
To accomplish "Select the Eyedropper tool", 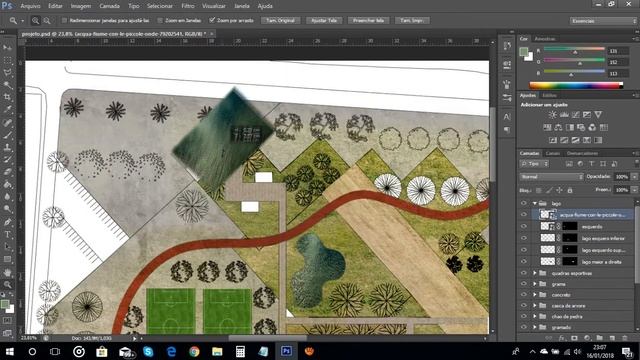I will pos(7,109).
